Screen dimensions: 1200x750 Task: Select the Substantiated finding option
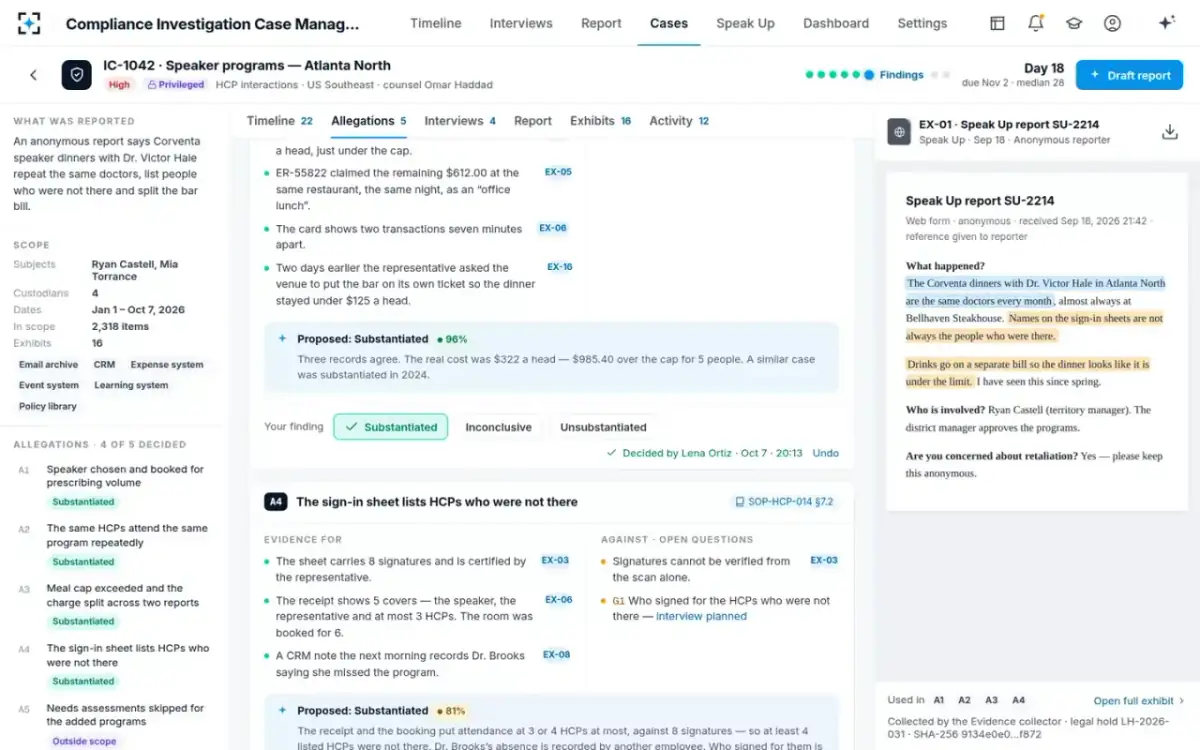click(391, 427)
